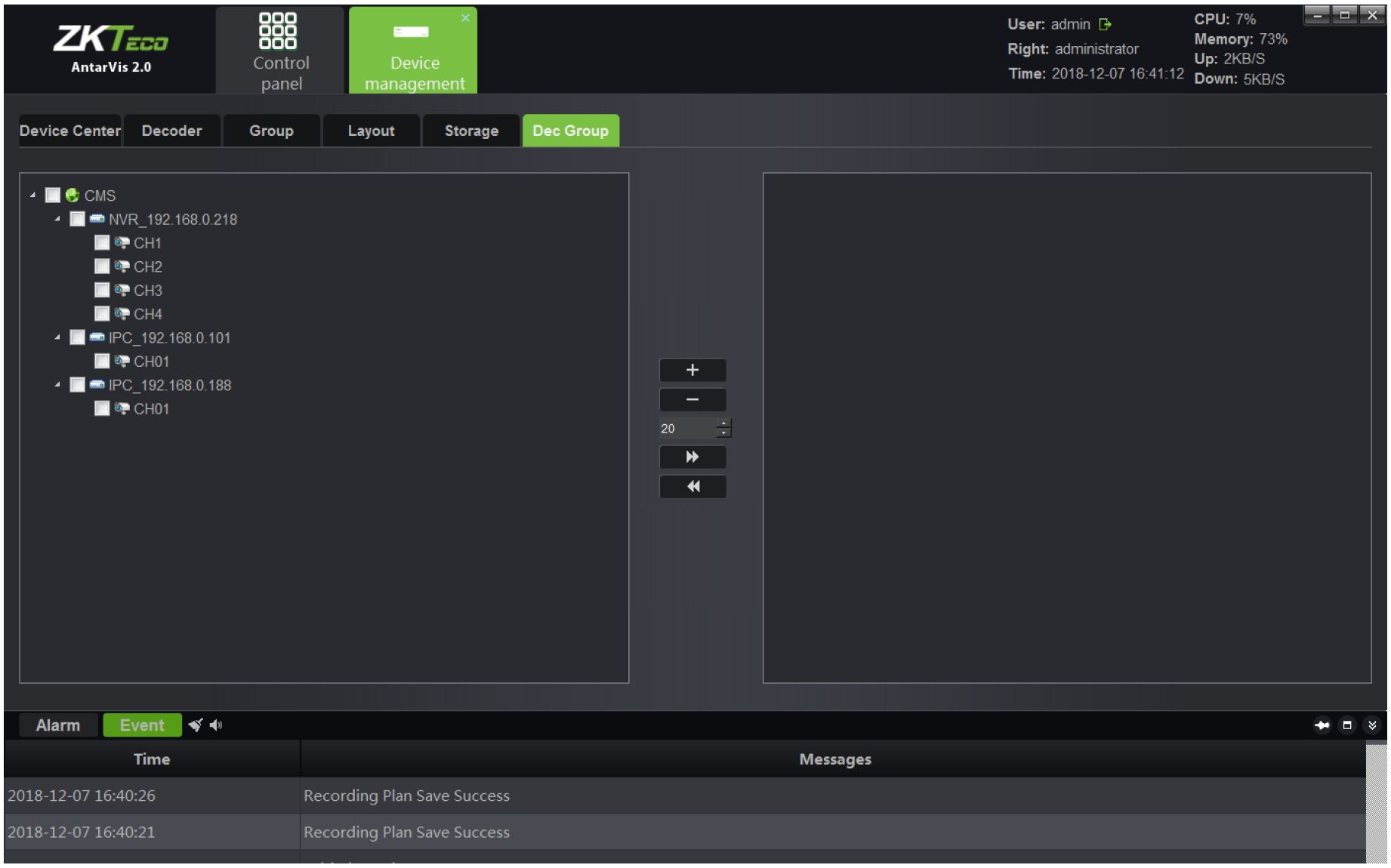Pin the event panel with pushpin icon
Screen dimensions: 1391x868
[x=1322, y=725]
